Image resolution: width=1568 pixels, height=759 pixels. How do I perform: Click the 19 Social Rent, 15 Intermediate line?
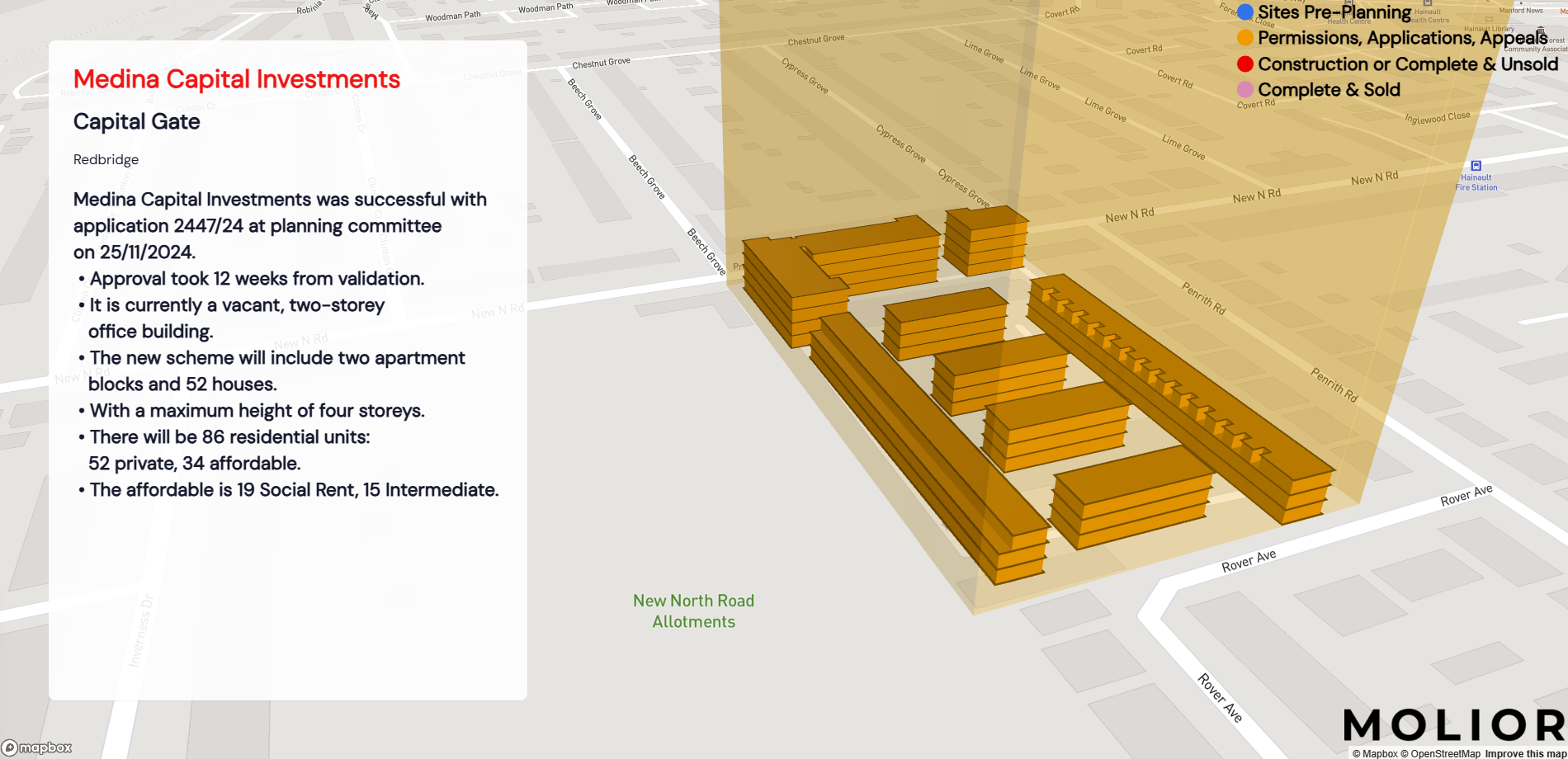(x=289, y=490)
